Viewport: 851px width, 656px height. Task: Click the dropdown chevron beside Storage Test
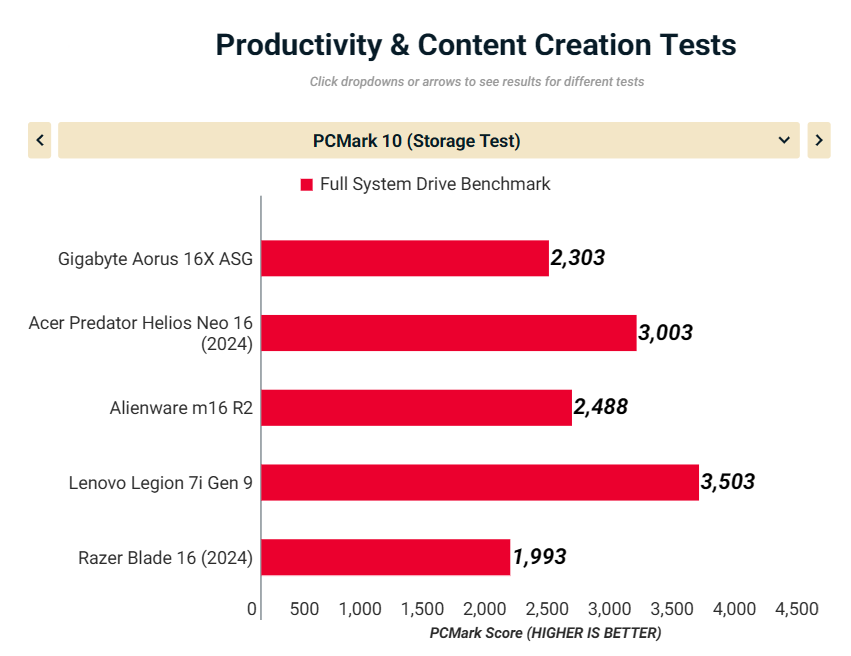point(784,140)
